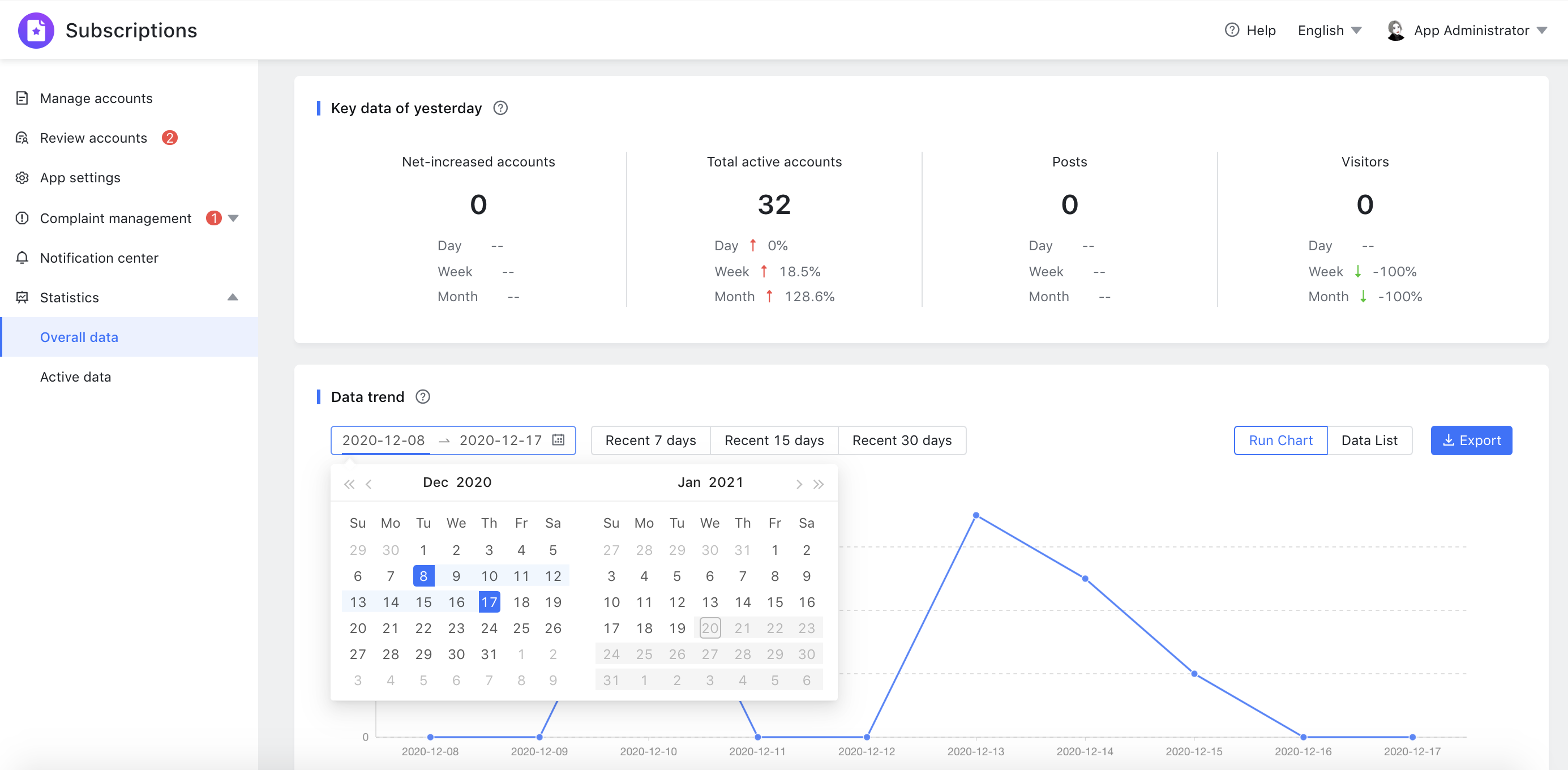Select the Recent 7 days range
Image resolution: width=1568 pixels, height=770 pixels.
pos(651,440)
